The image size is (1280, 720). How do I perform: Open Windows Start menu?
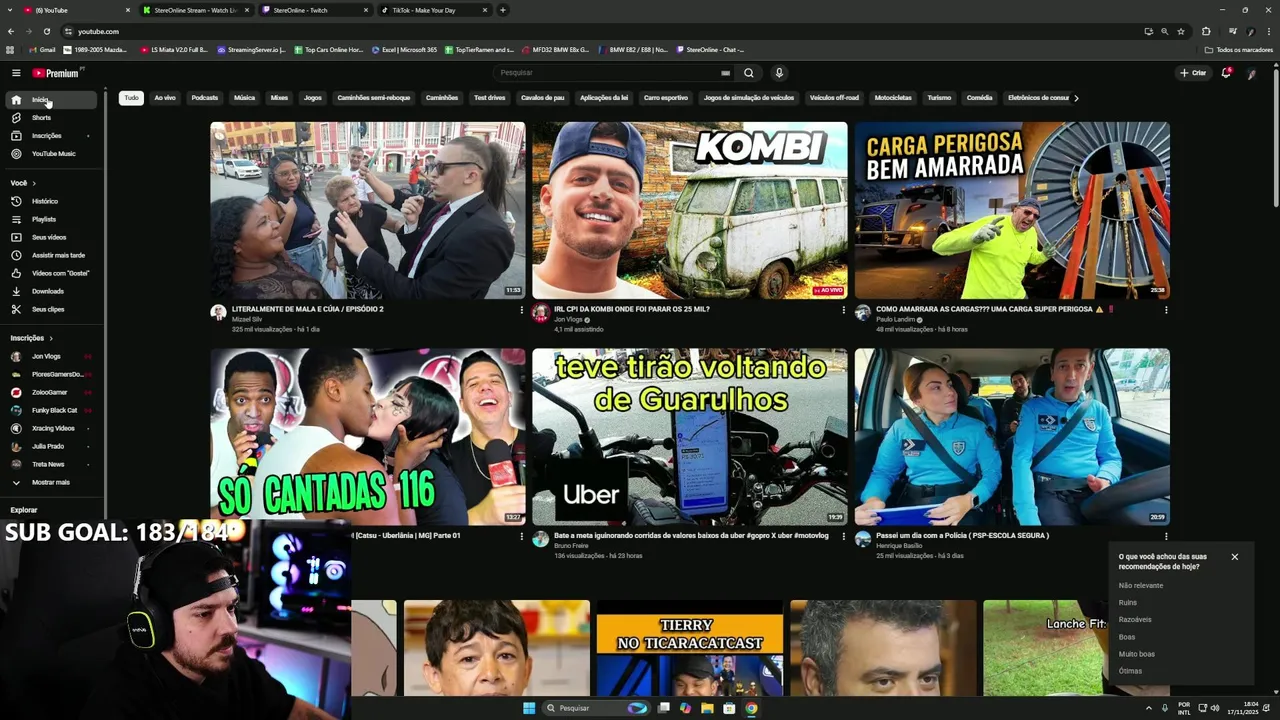tap(529, 708)
